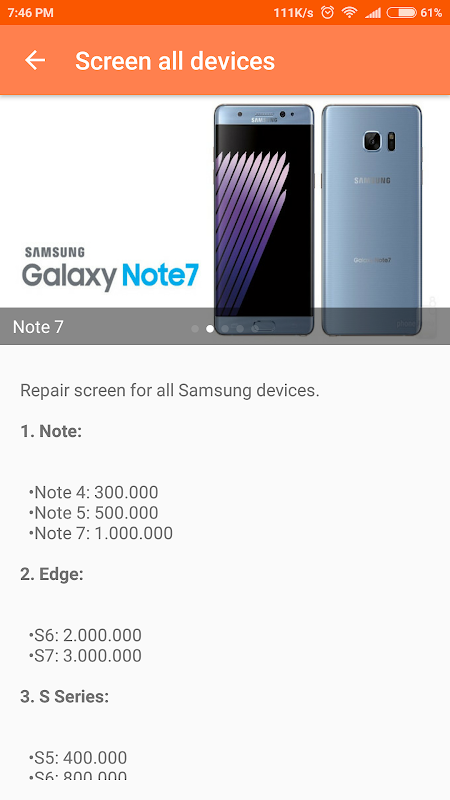
Task: Tap the S7: 3.000.000 Edge price line
Action: pos(85,656)
